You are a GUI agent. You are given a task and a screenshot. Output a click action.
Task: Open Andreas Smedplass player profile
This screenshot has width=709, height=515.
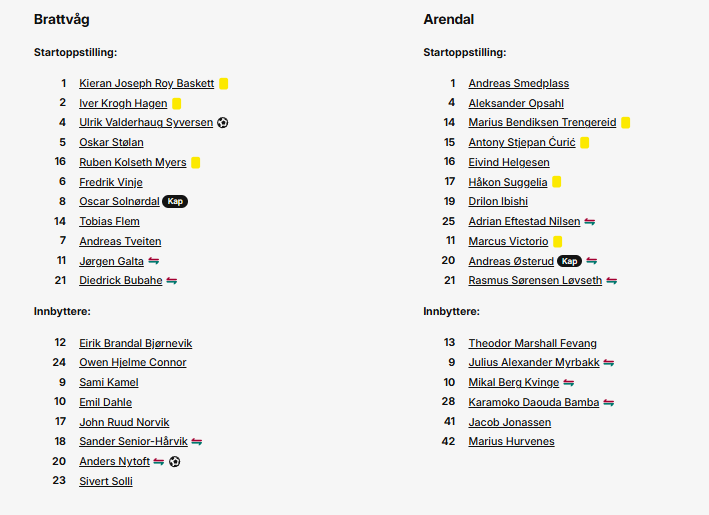[x=518, y=84]
